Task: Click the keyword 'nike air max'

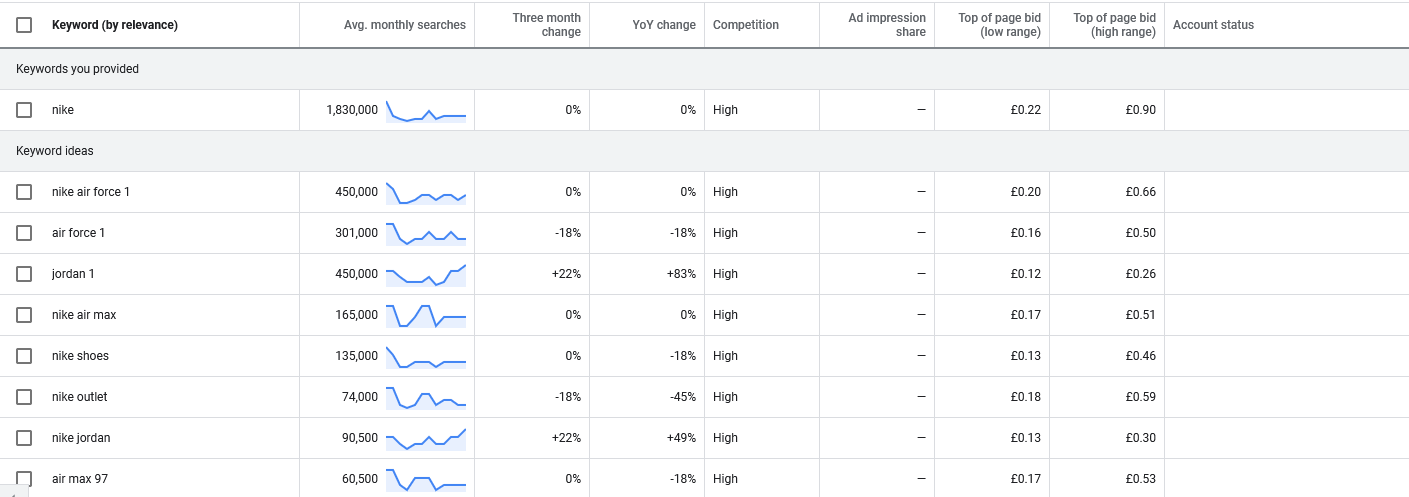Action: (84, 315)
